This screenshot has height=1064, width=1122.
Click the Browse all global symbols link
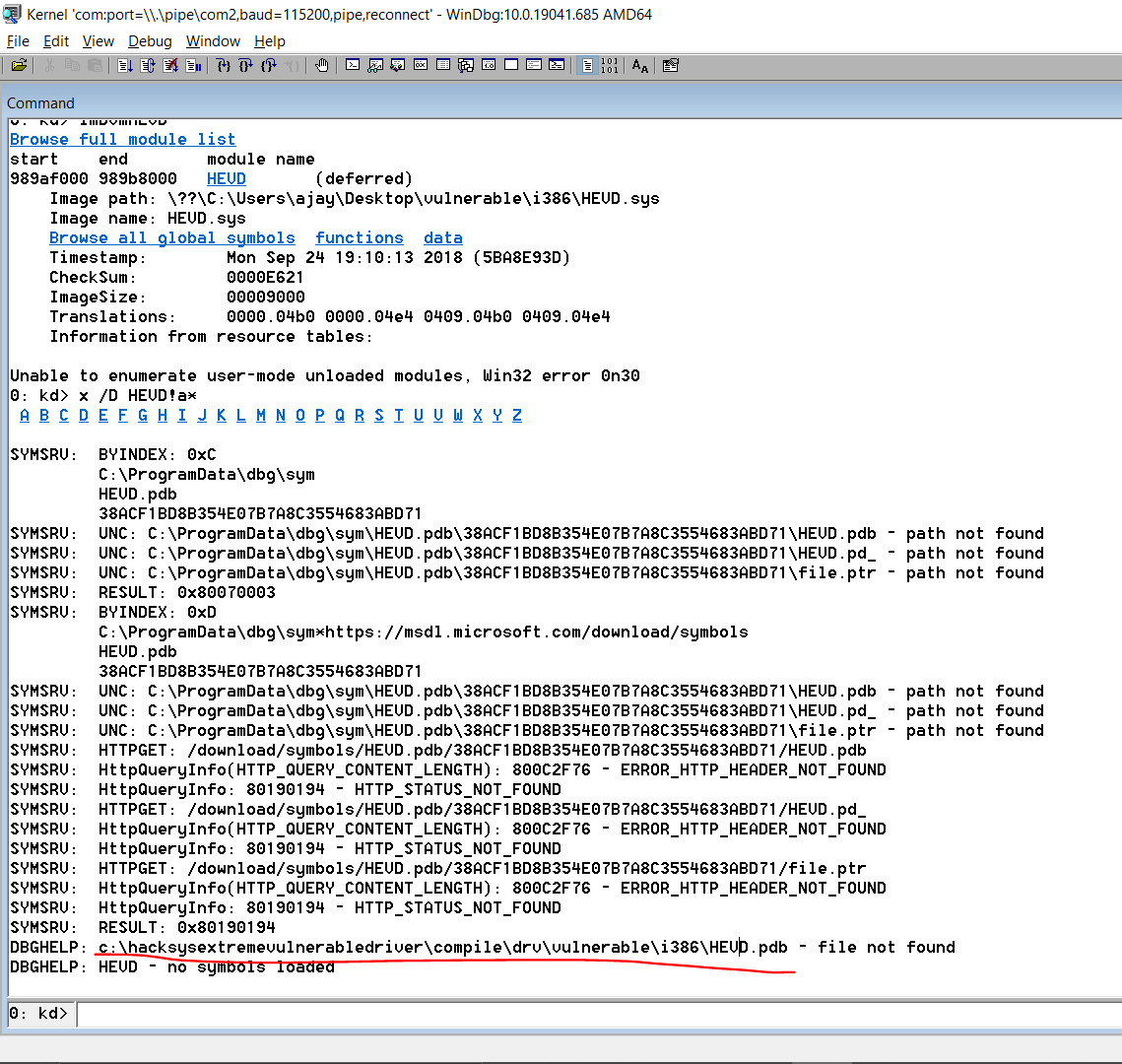171,237
